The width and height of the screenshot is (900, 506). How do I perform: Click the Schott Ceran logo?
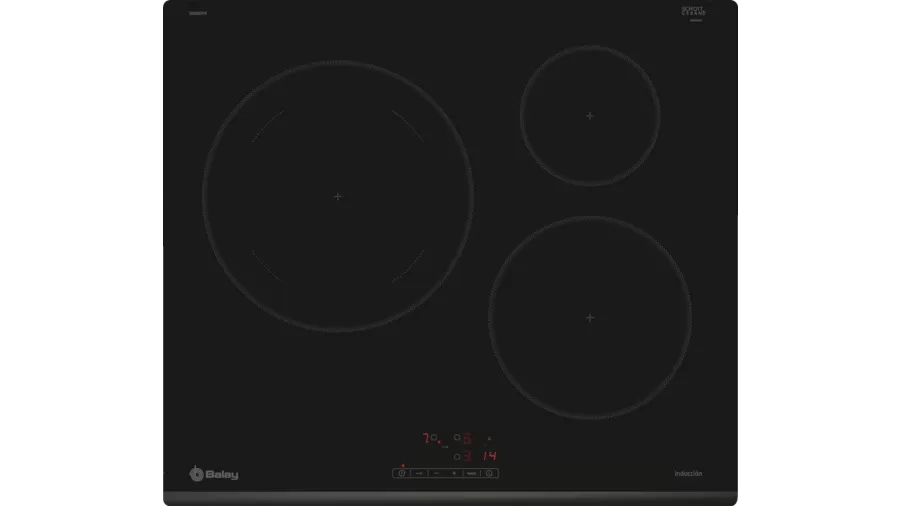[693, 12]
